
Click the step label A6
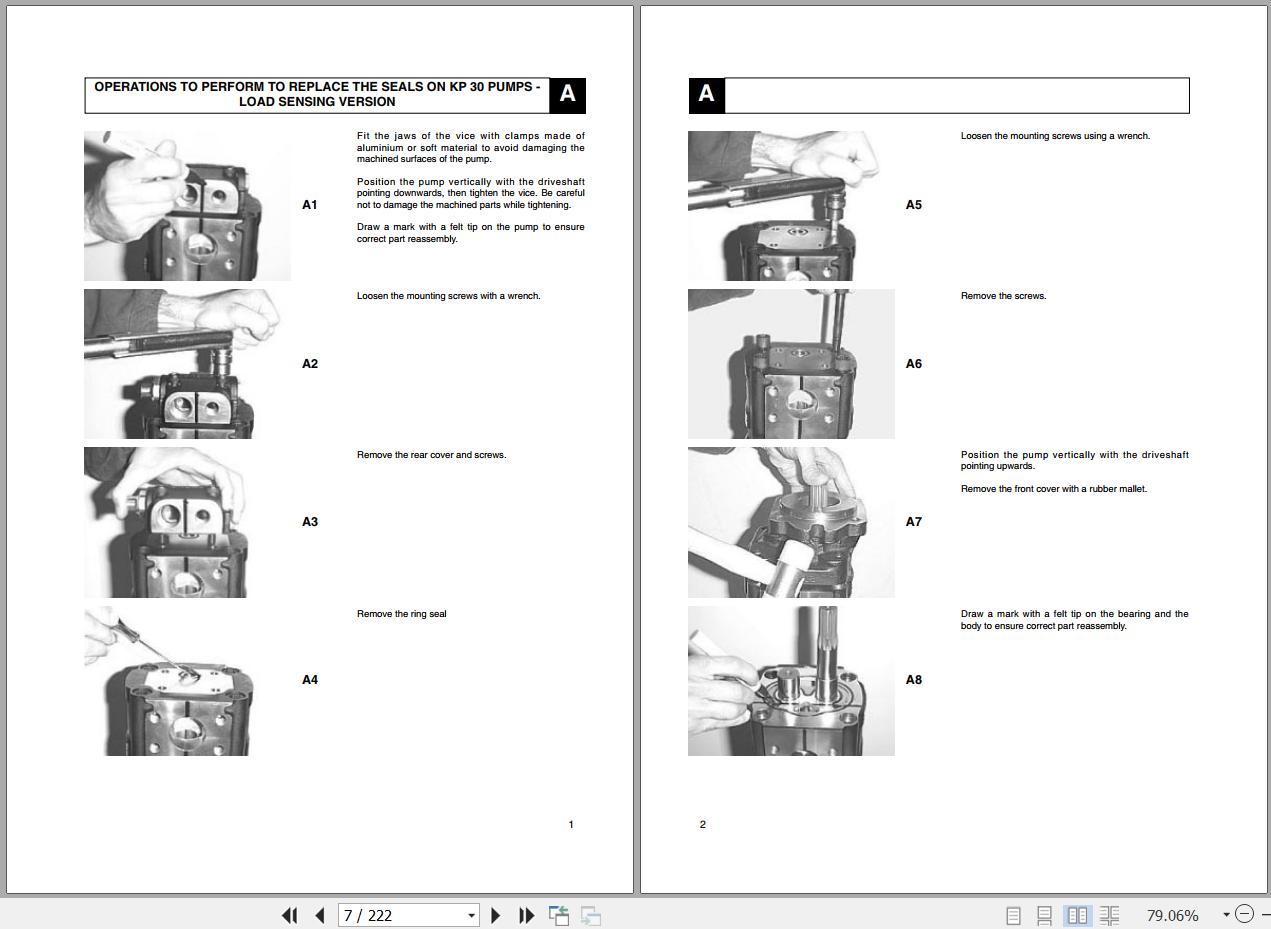pos(914,363)
